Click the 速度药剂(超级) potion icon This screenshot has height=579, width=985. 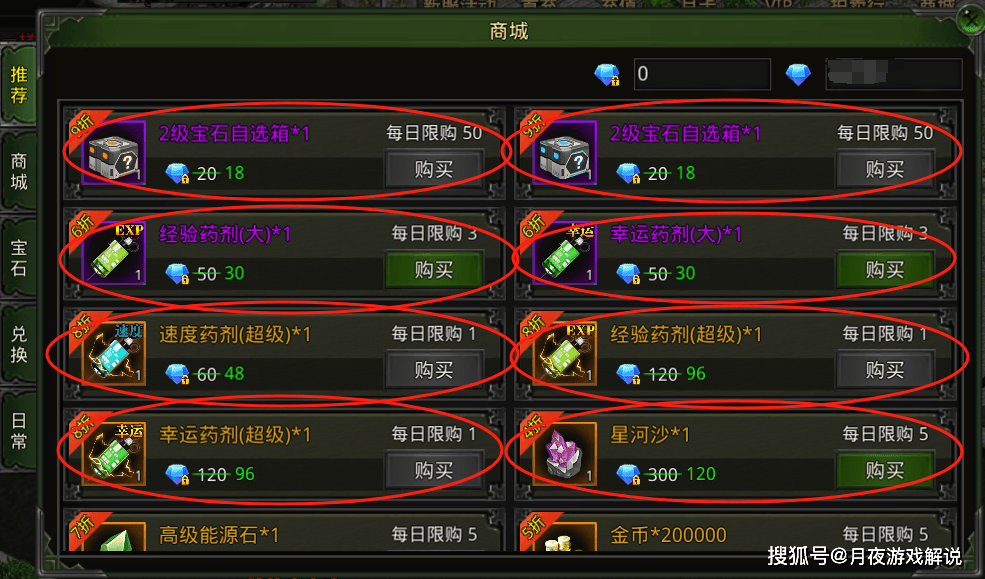coord(114,354)
